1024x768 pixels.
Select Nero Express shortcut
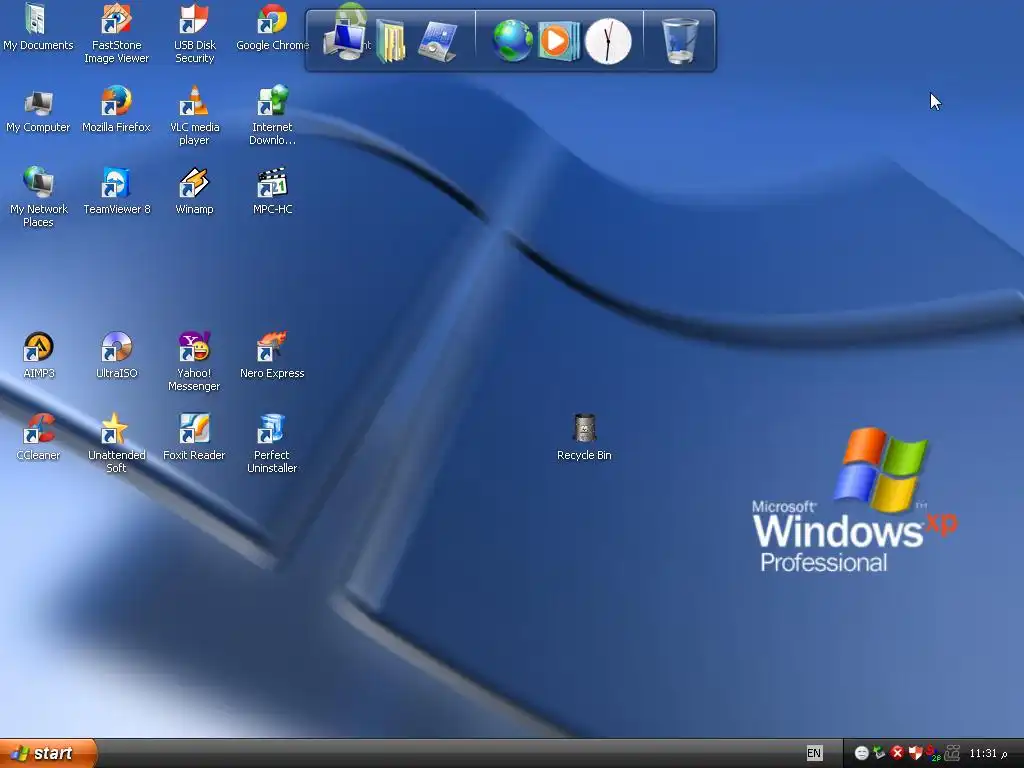click(272, 356)
